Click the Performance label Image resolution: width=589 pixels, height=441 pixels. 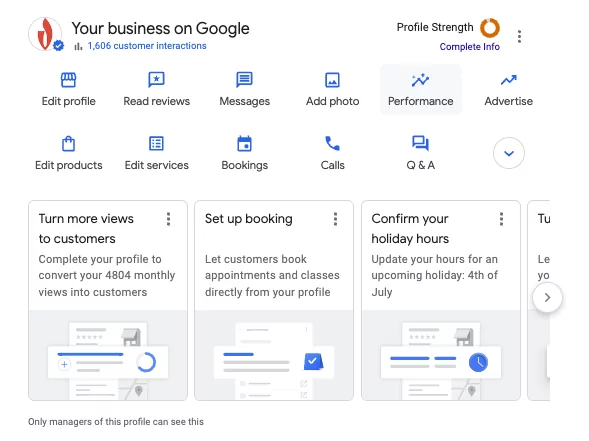pos(420,101)
